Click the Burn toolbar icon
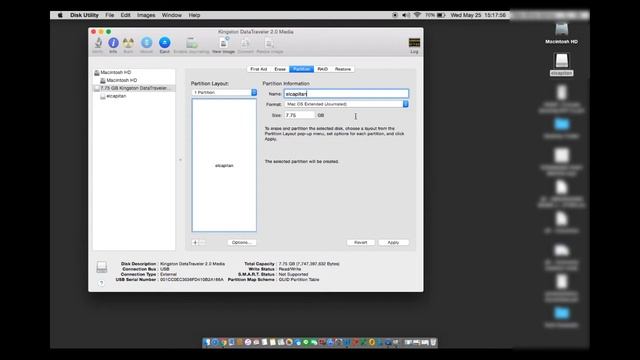The image size is (640, 360). click(x=128, y=43)
